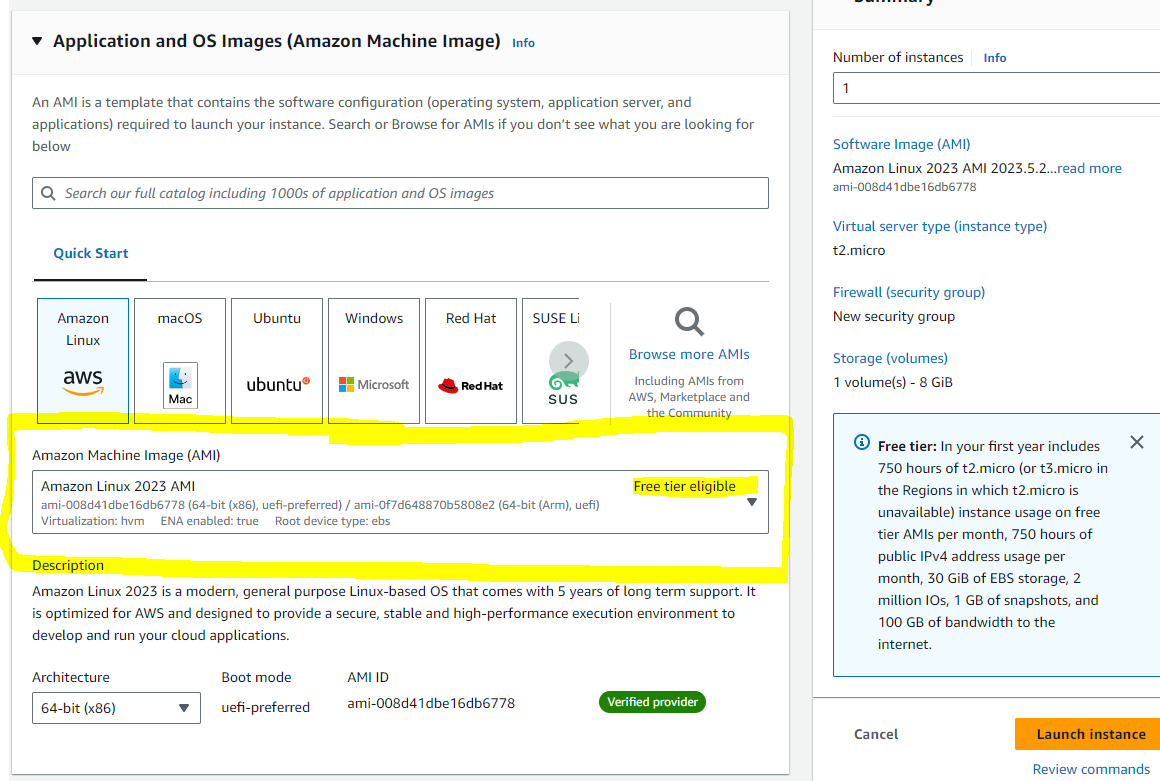
Task: Click the AMI ID ami-008d41dbe16db6778 value below Description
Action: coord(431,703)
